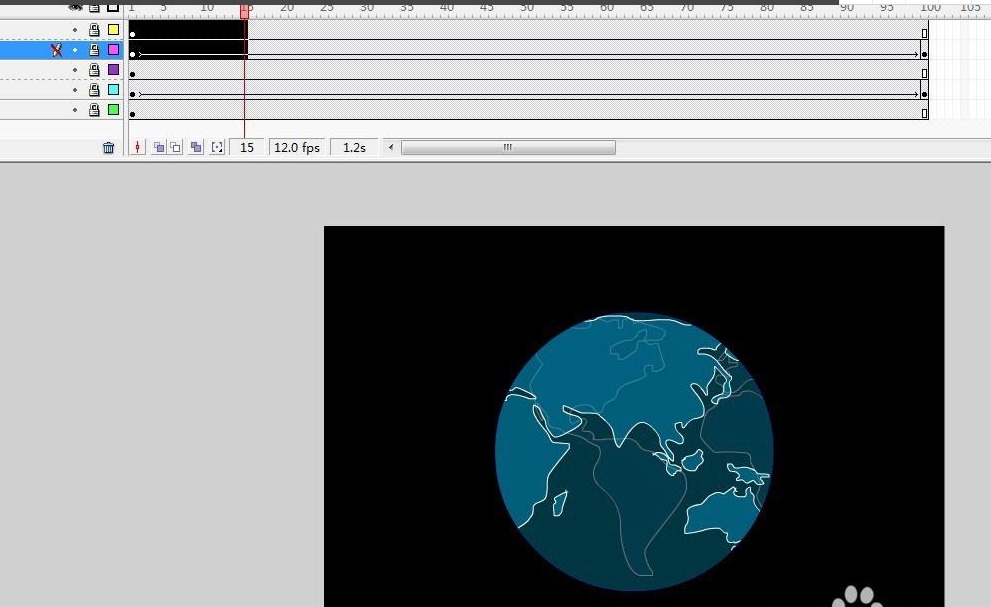Screen dimensions: 991x607
Task: Unlock the yellow layer
Action: click(x=94, y=30)
